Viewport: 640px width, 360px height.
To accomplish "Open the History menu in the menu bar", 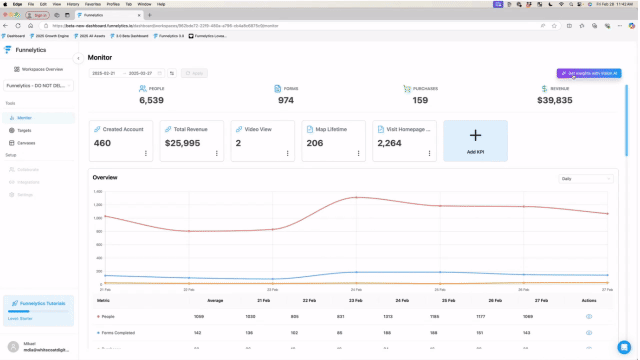I will click(73, 4).
